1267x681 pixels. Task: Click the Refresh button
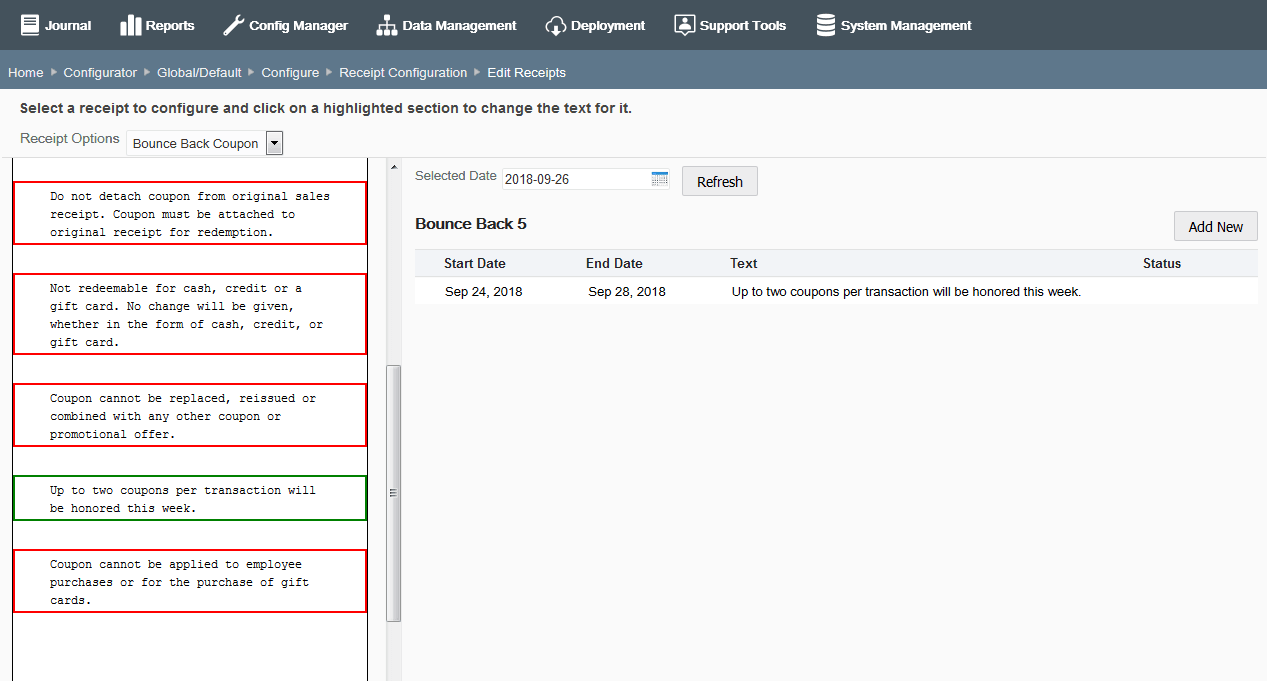[x=719, y=181]
